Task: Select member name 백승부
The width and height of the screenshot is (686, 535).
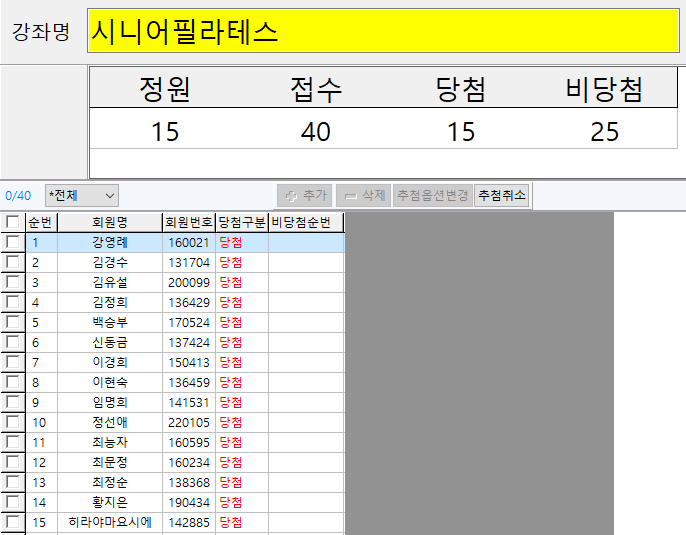Action: pyautogui.click(x=110, y=322)
